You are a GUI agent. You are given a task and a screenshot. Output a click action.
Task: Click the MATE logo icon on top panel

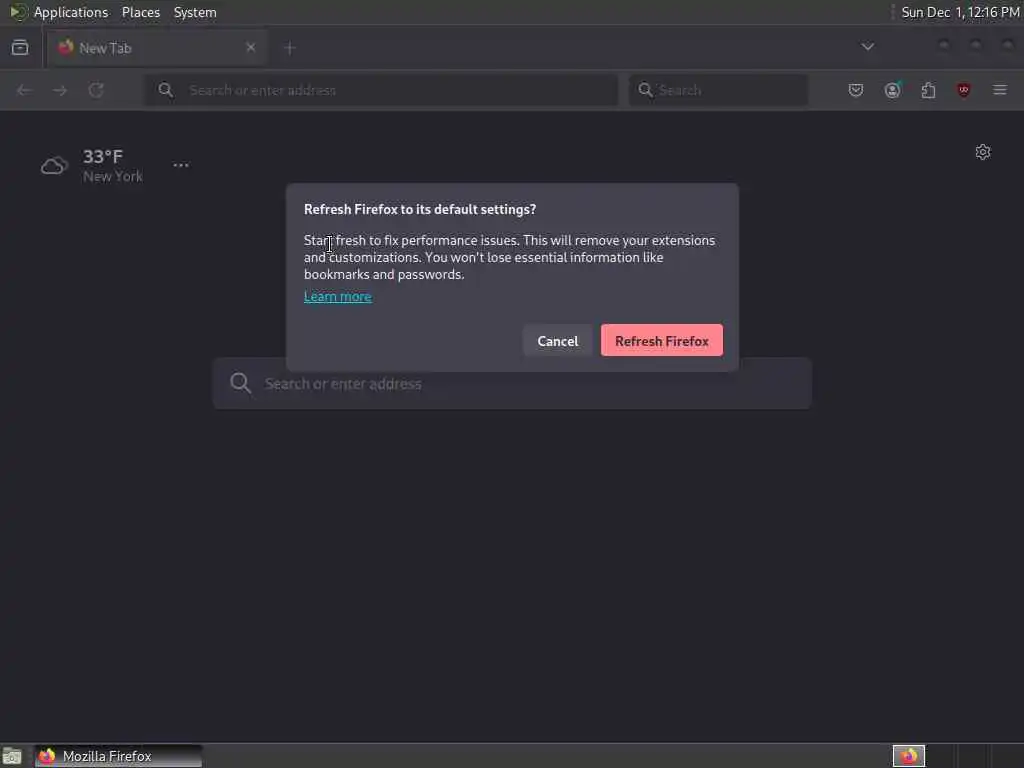point(18,12)
